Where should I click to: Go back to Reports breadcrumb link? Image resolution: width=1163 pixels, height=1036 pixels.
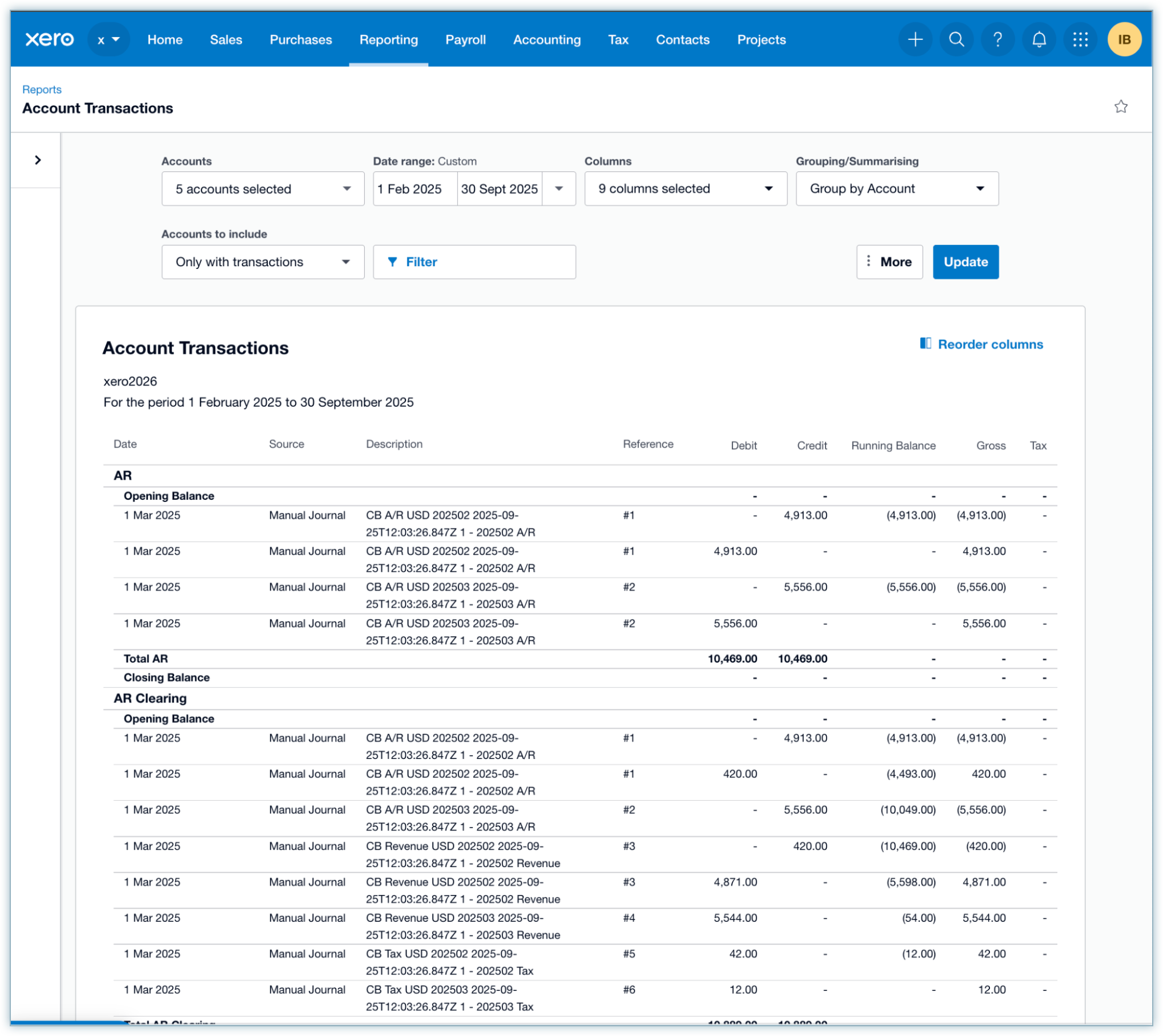tap(42, 90)
